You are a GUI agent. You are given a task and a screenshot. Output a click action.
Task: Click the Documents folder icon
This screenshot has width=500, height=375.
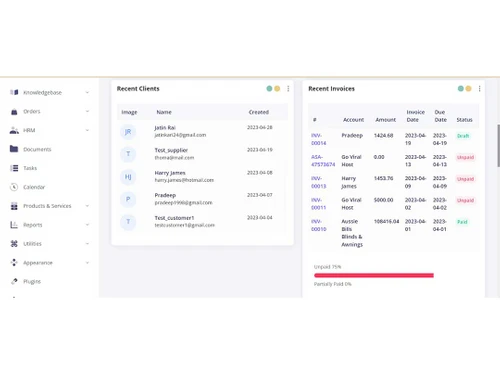[x=14, y=149]
